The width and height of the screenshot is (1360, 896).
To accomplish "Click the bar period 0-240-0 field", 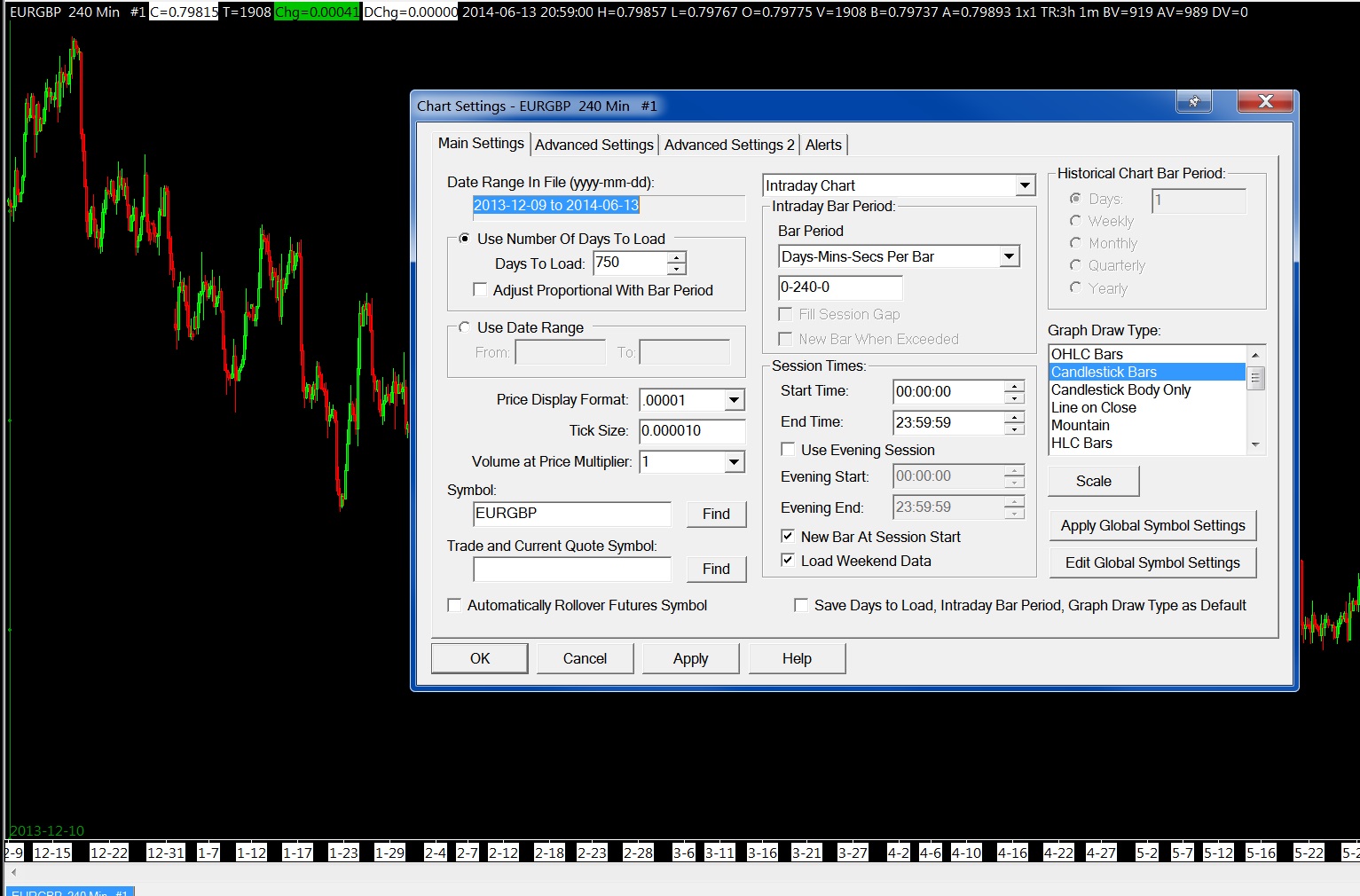I will (x=840, y=287).
